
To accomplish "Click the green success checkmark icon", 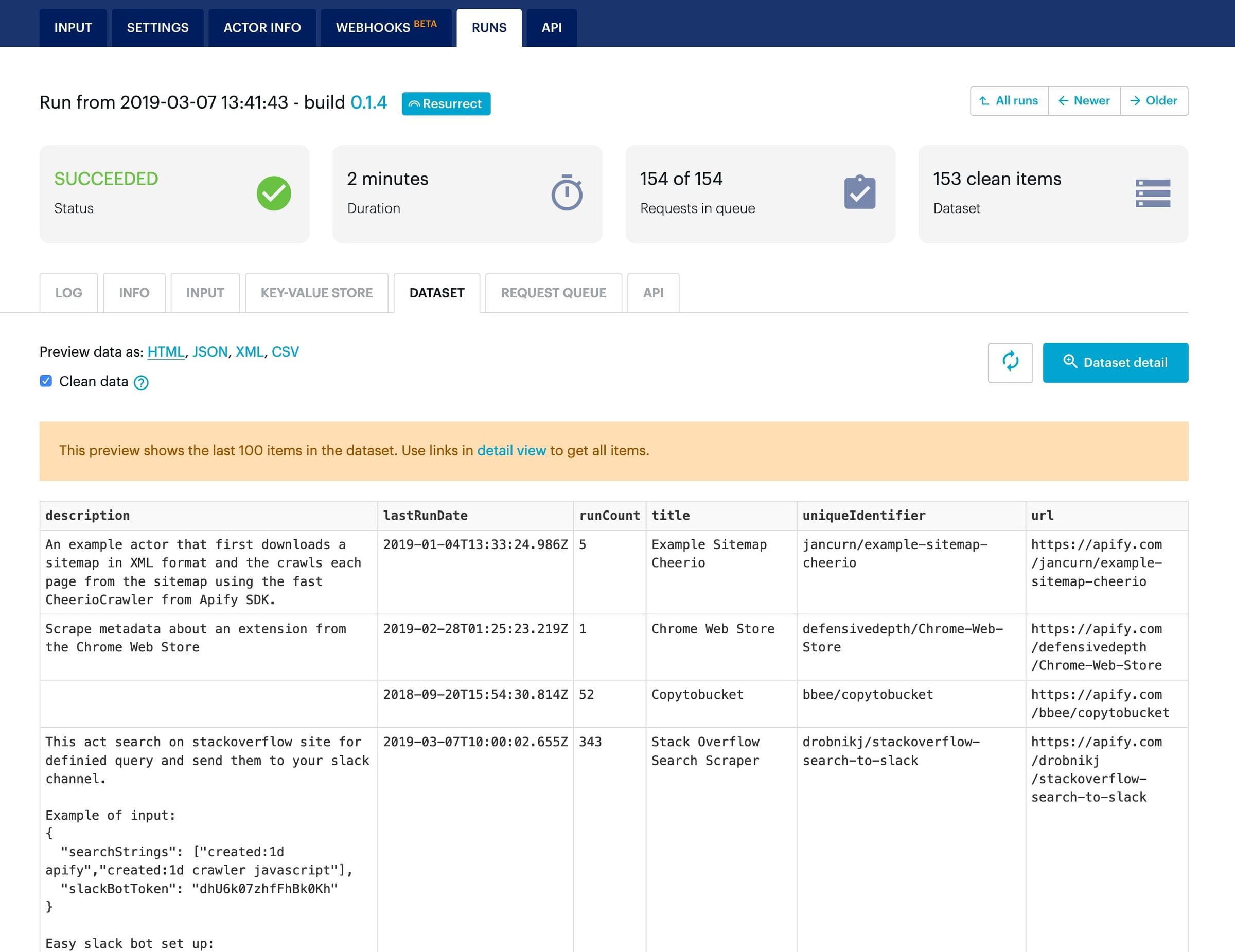I will 274,193.
